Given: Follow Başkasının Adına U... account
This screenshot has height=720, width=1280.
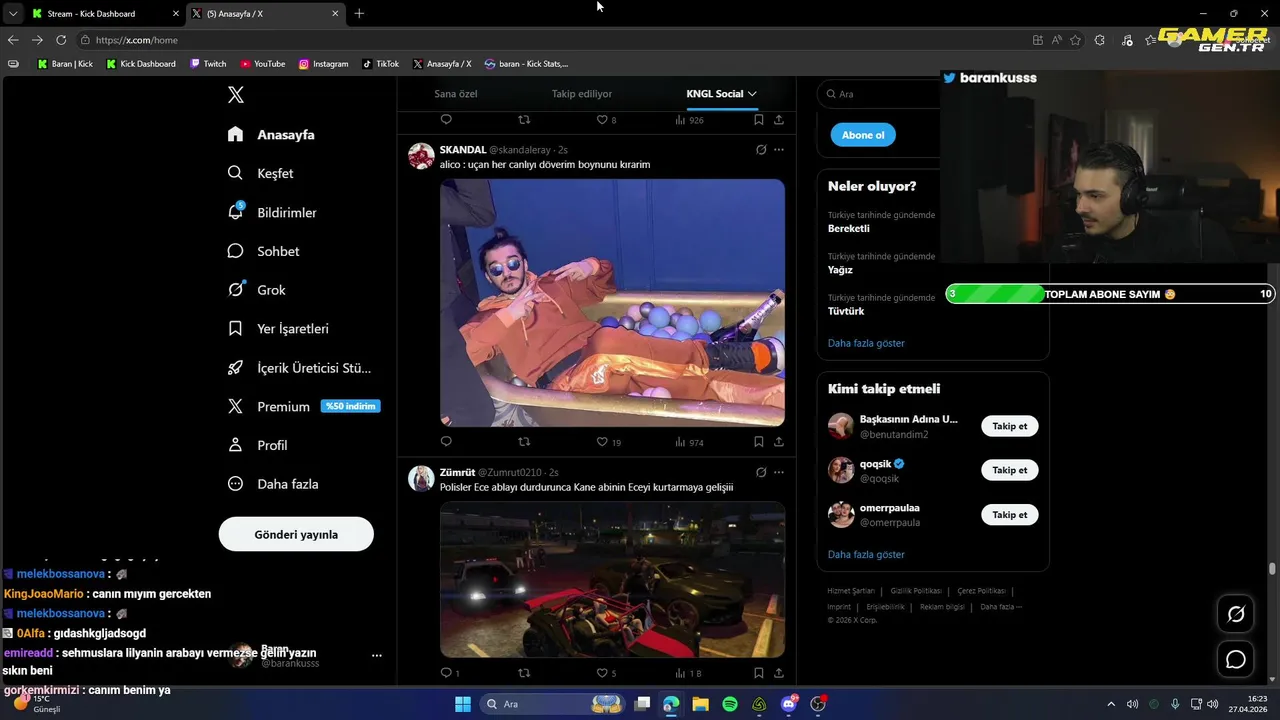Looking at the screenshot, I should 1009,426.
